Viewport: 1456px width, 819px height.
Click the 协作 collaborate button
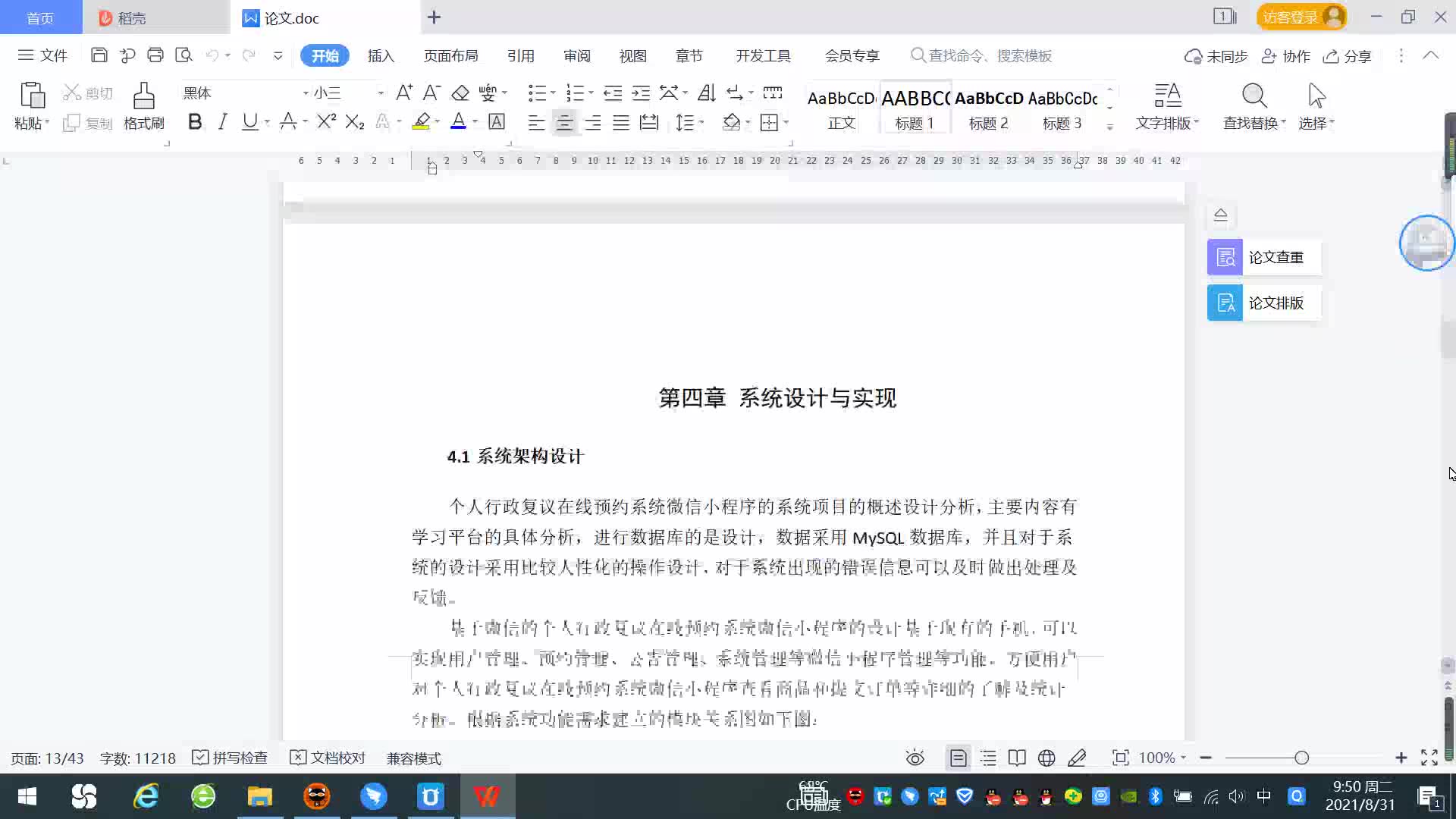(x=1286, y=56)
